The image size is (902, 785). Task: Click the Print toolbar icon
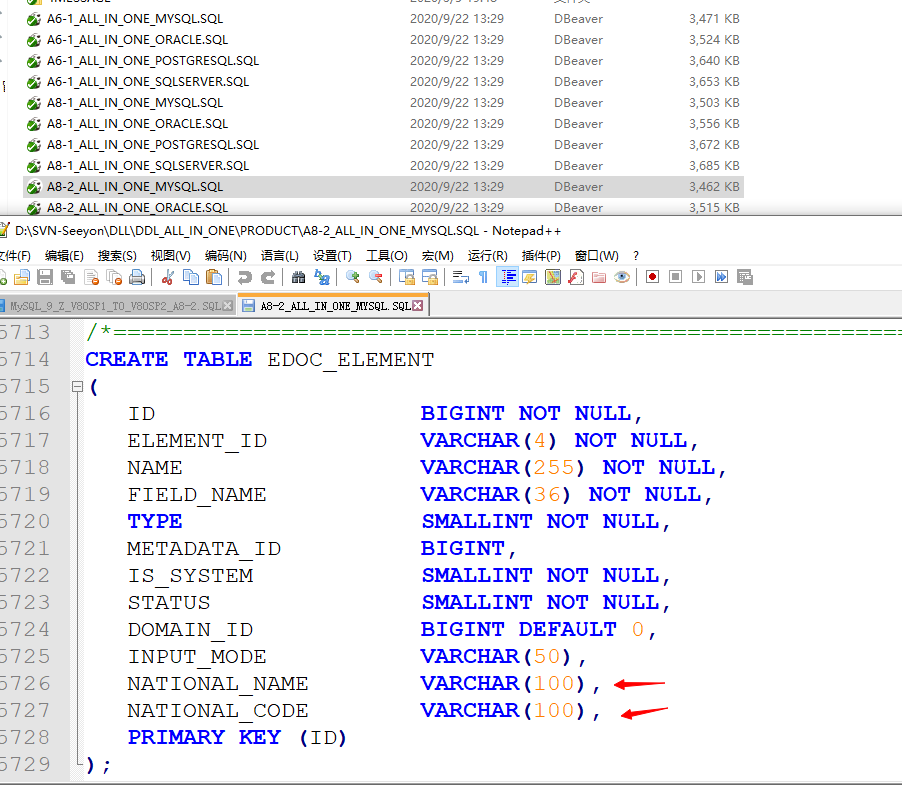pos(137,277)
